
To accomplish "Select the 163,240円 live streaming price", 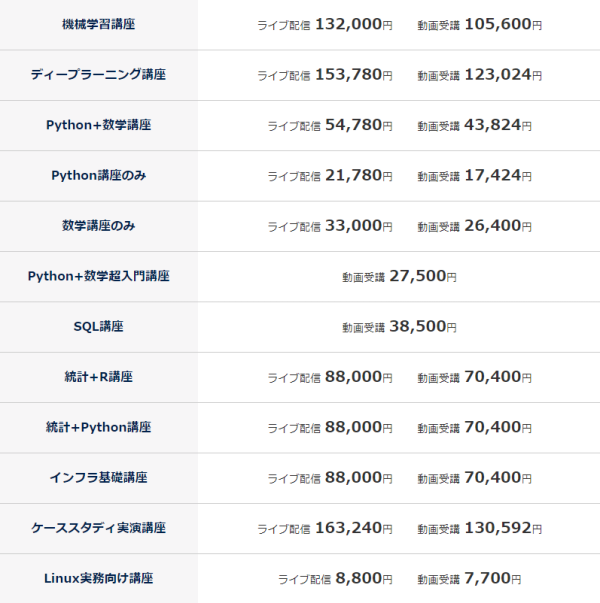I will tap(353, 528).
